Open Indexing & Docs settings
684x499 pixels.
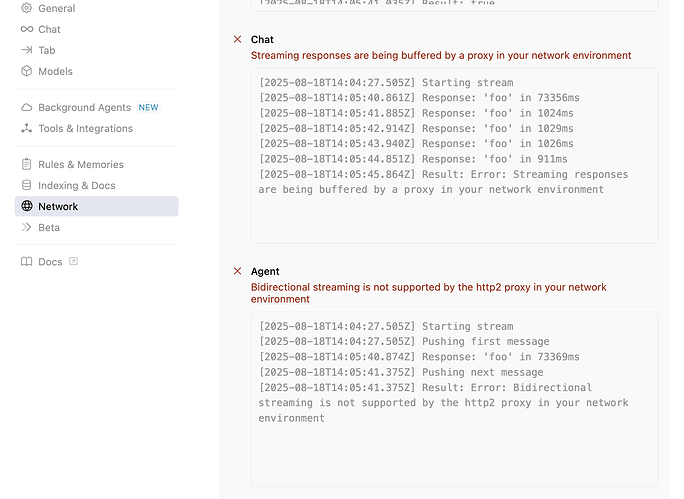(x=76, y=185)
